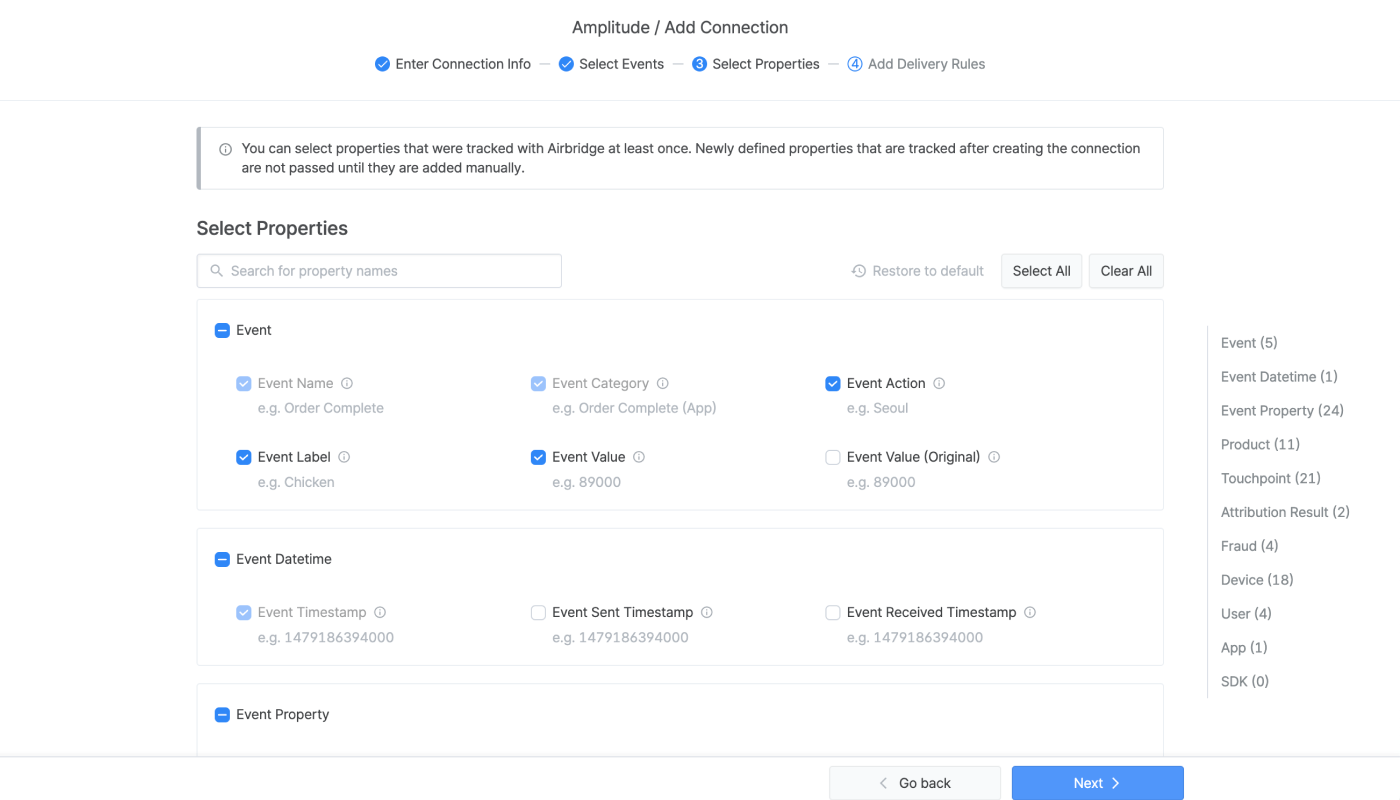The height and width of the screenshot is (800, 1400).
Task: Check the Event Received Timestamp checkbox
Action: click(833, 612)
